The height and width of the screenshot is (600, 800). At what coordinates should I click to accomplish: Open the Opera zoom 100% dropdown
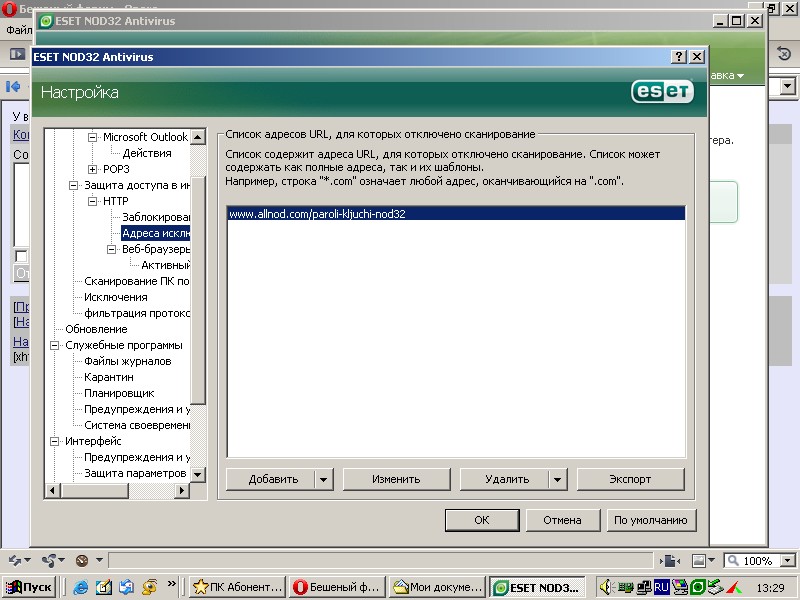coord(788,561)
